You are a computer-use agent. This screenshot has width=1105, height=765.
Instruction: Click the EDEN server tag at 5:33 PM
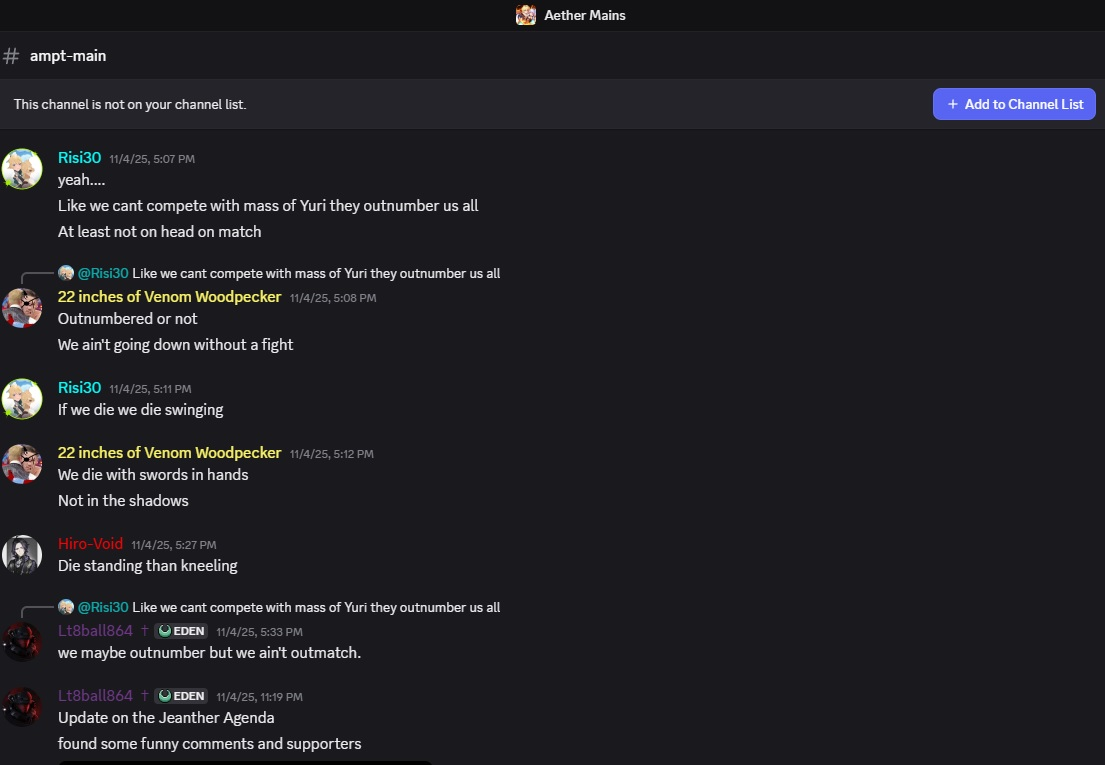coord(181,631)
